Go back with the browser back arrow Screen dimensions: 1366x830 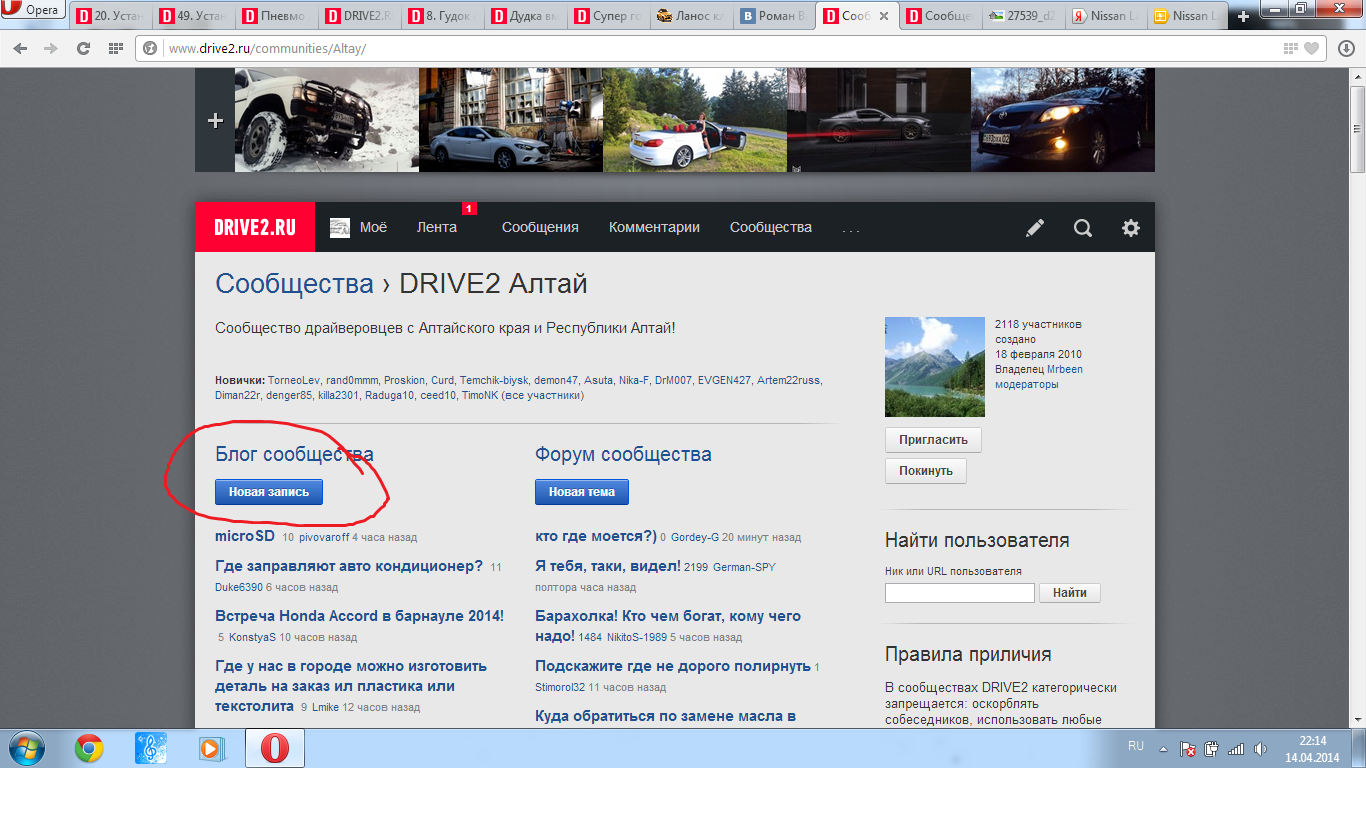click(x=21, y=48)
